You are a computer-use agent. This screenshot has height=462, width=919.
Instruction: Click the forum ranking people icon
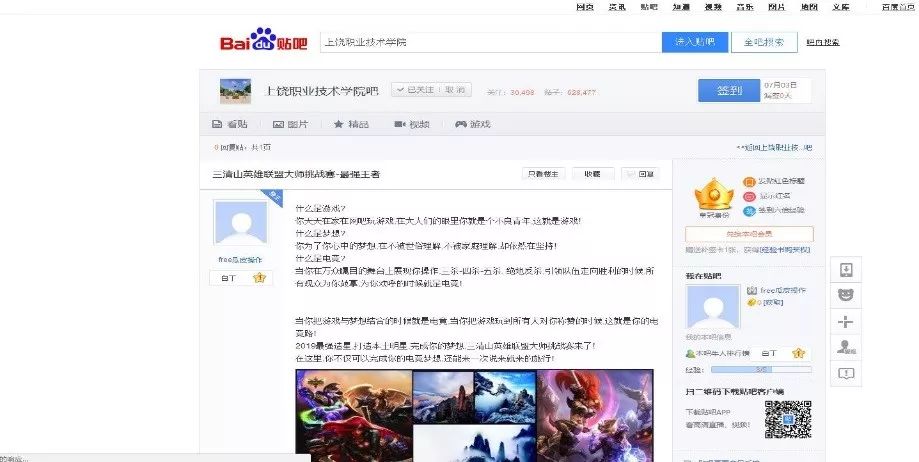coord(690,354)
